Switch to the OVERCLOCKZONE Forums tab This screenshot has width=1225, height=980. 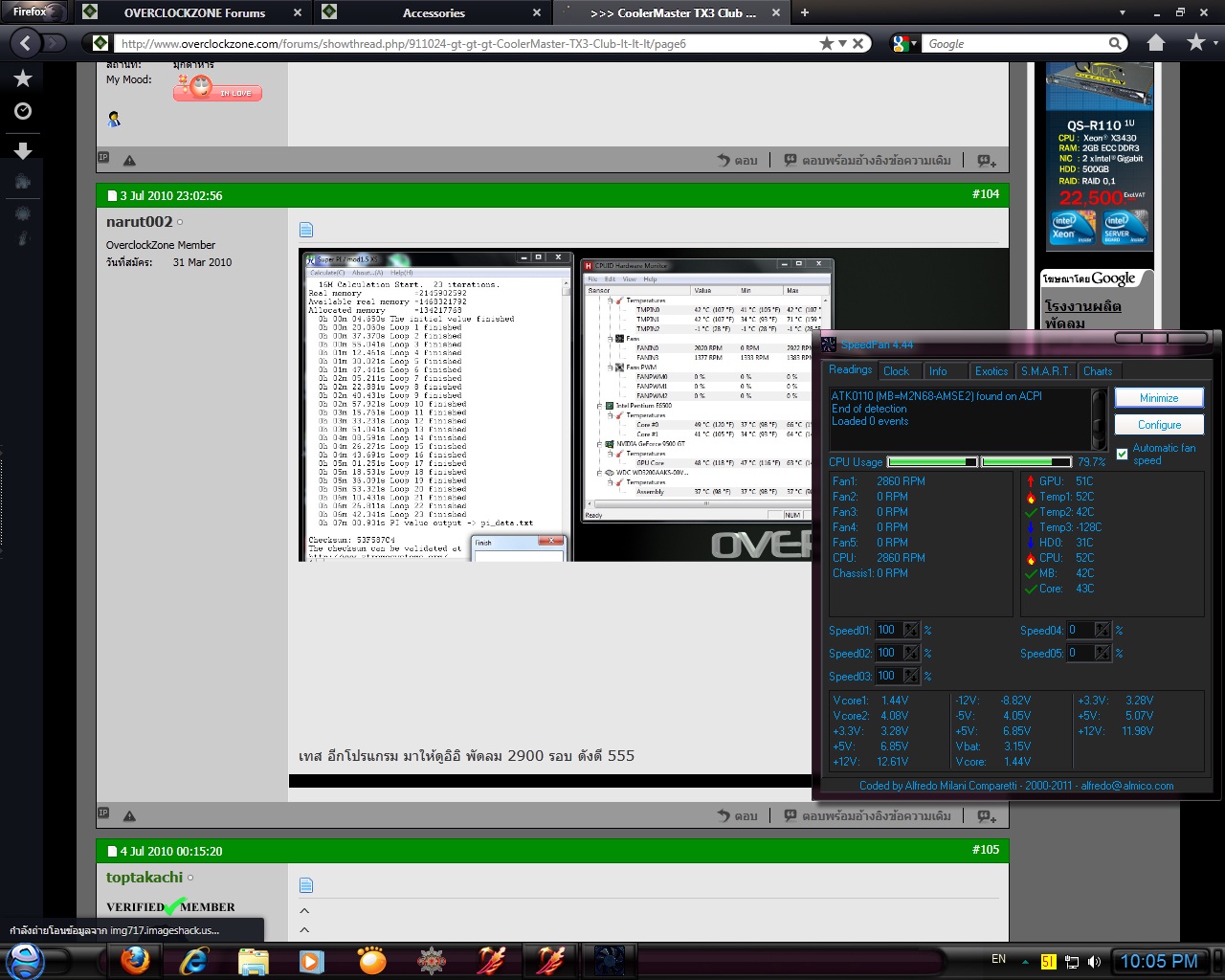point(193,12)
